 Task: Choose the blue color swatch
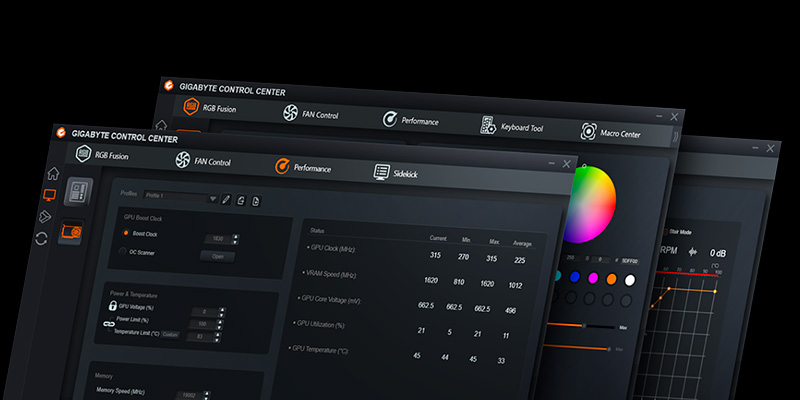(574, 277)
